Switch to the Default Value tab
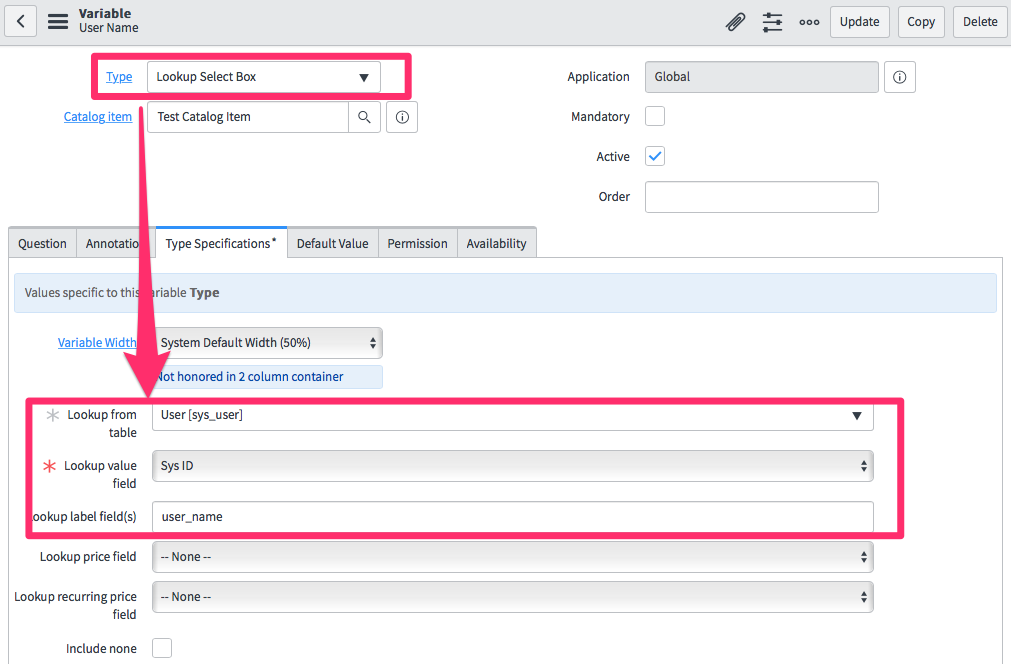1011x664 pixels. [x=332, y=242]
